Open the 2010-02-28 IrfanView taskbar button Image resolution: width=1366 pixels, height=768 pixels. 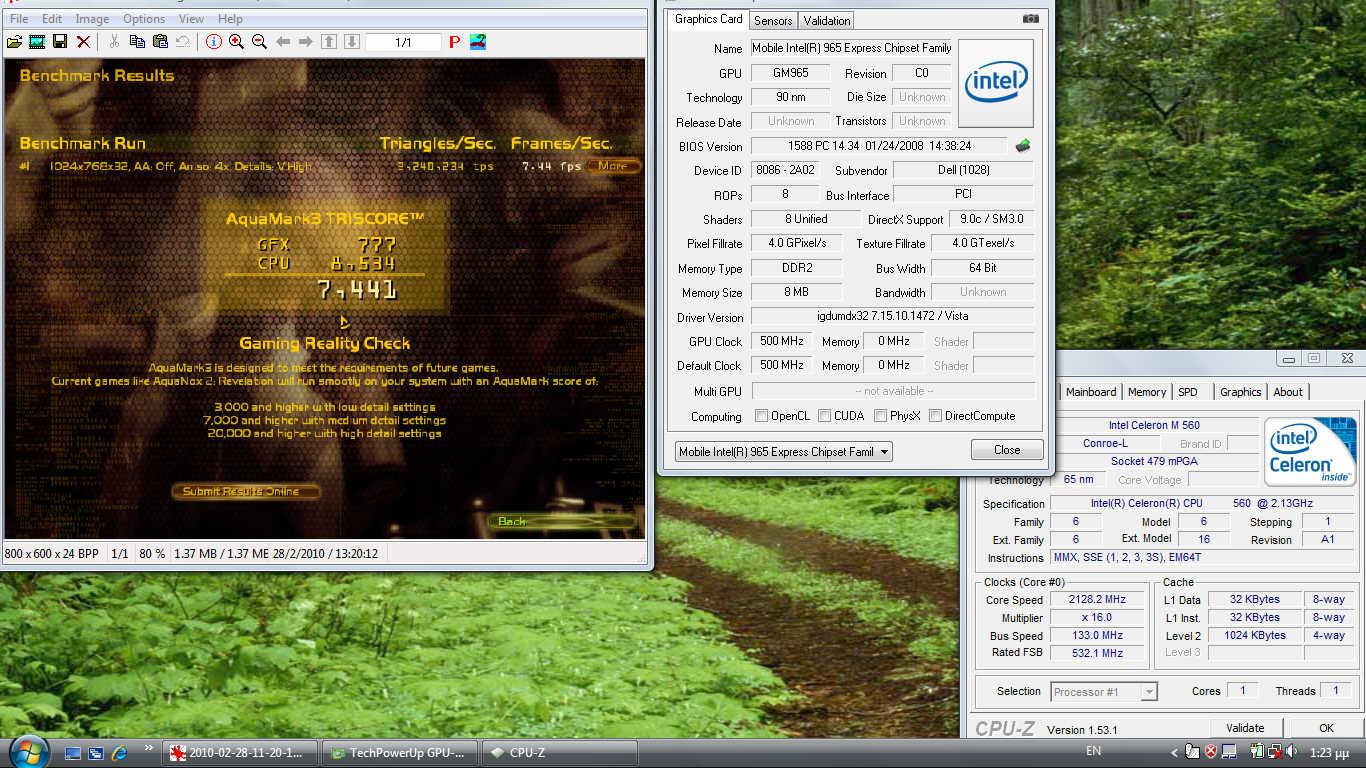coord(240,753)
